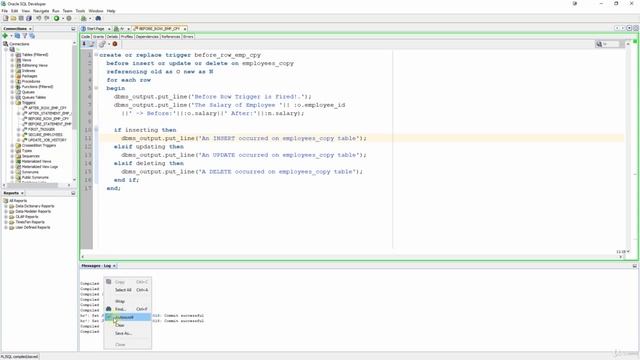This screenshot has width=640, height=360.
Task: Click the schema browser icon in Connections toolbar
Action: click(x=32, y=36)
